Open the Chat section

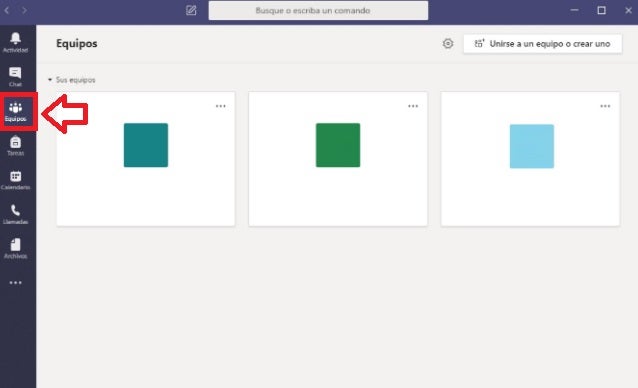pos(15,77)
